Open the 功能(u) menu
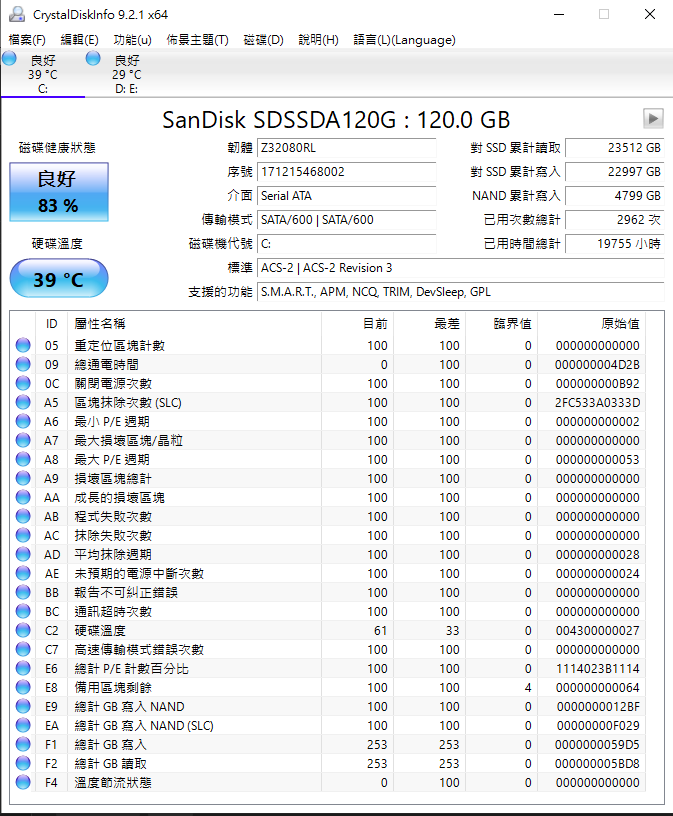 click(x=132, y=40)
